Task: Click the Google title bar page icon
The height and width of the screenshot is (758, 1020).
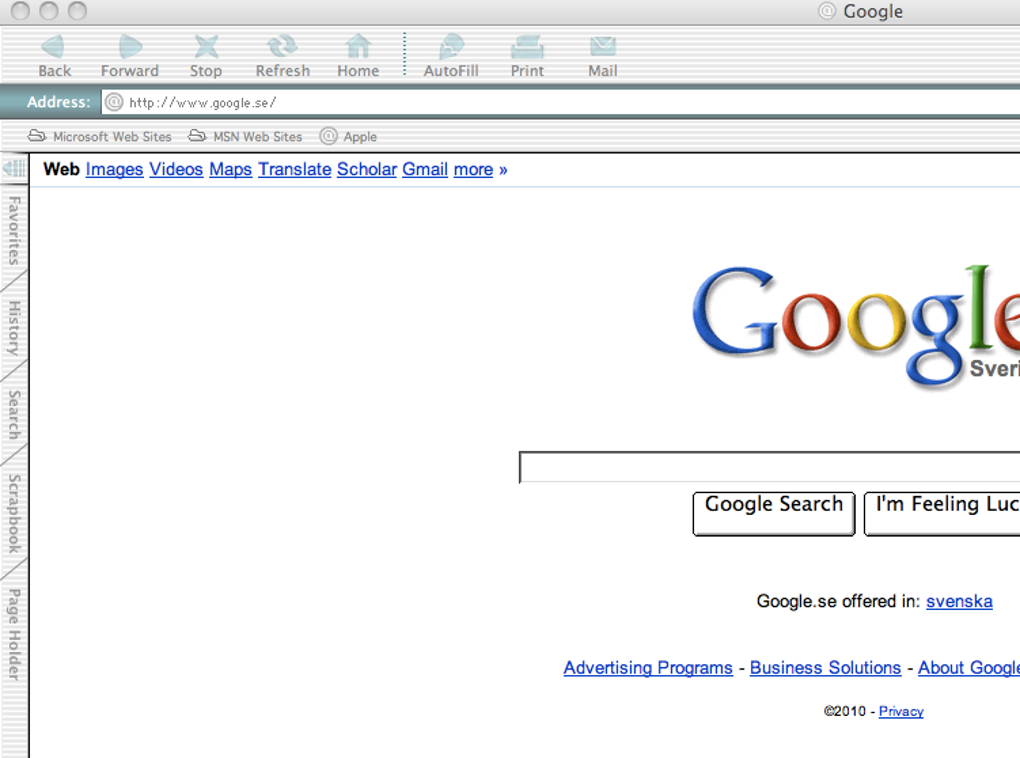Action: point(827,11)
